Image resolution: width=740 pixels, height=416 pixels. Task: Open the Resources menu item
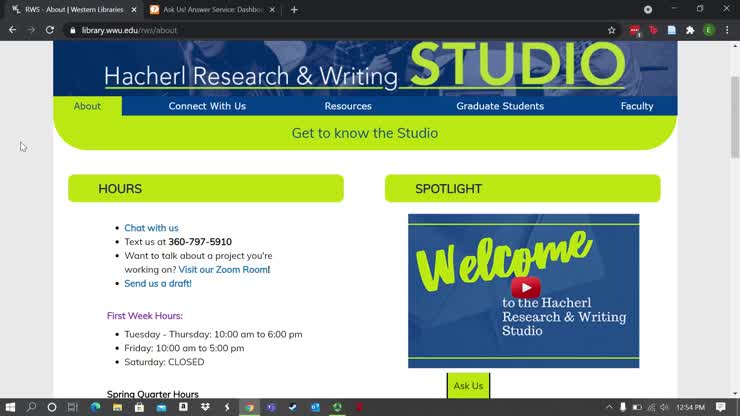point(348,106)
